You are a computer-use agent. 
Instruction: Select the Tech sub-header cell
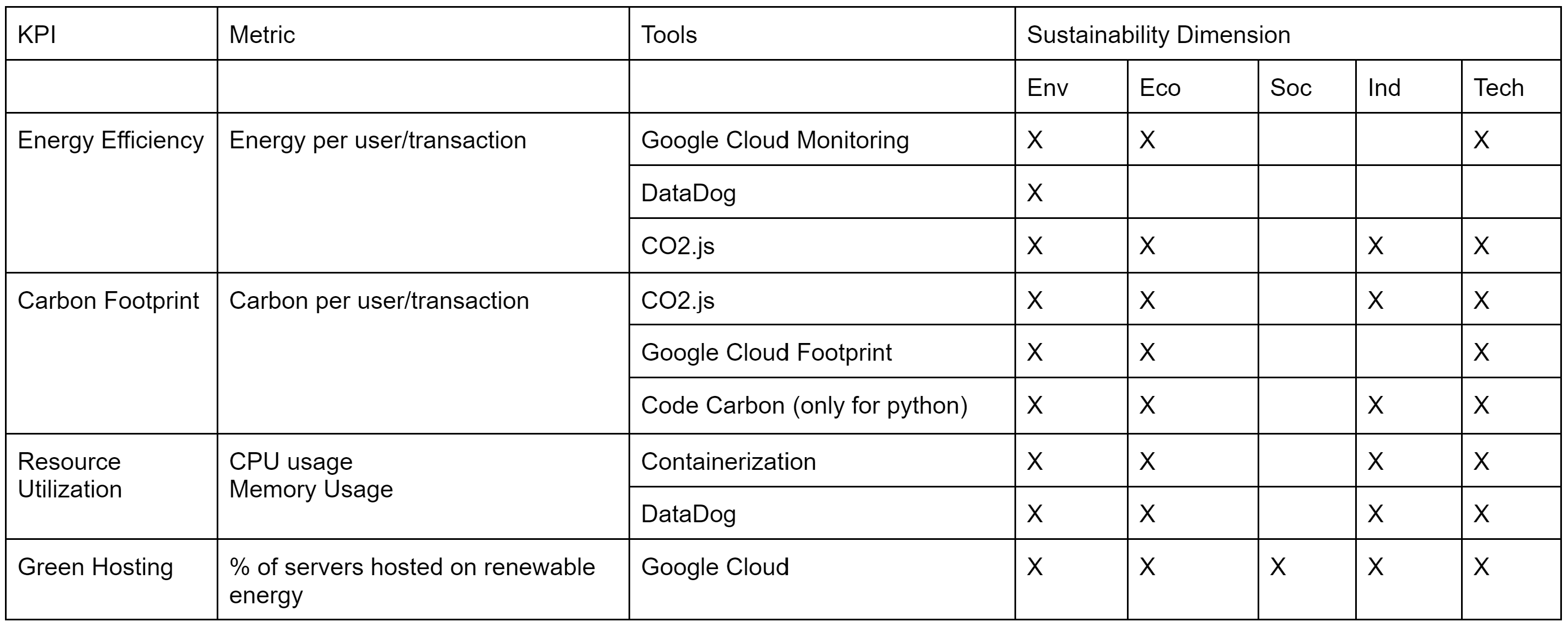coord(1511,87)
